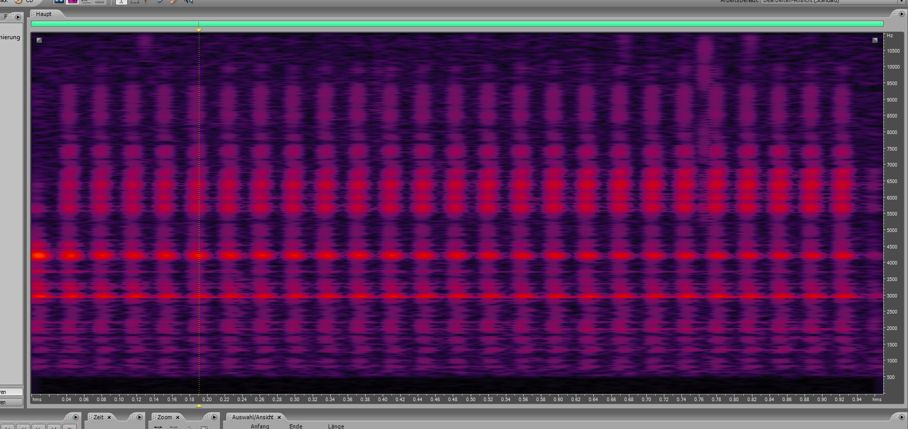Image resolution: width=908 pixels, height=429 pixels.
Task: Click the Hz label on the frequency ruler
Action: coord(890,36)
